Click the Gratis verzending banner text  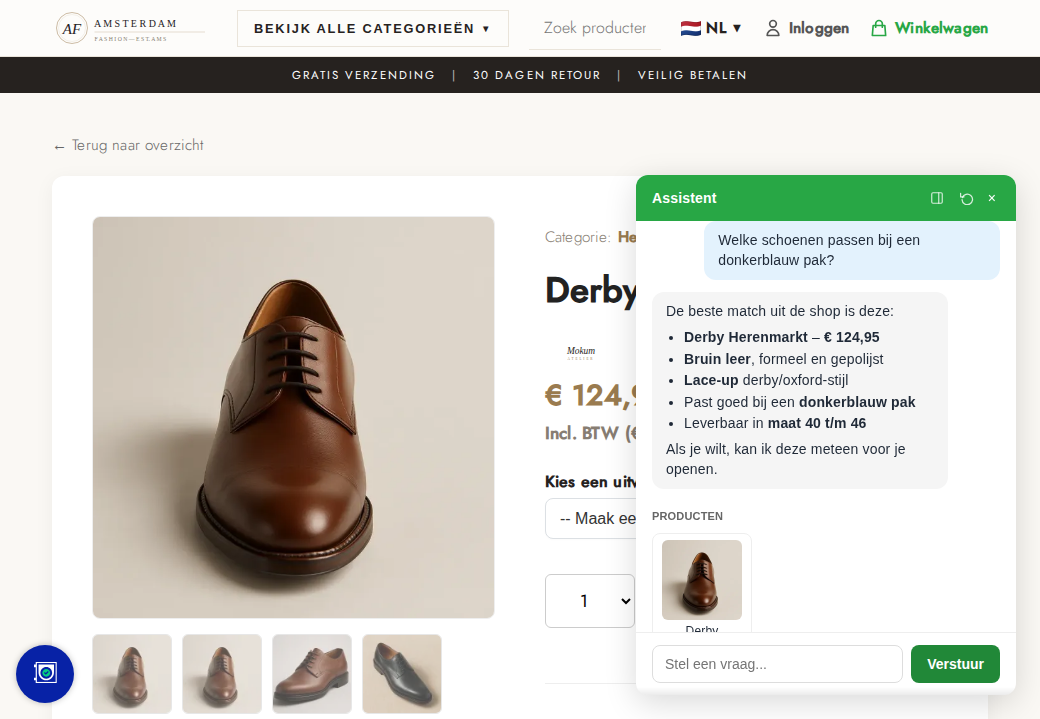363,75
